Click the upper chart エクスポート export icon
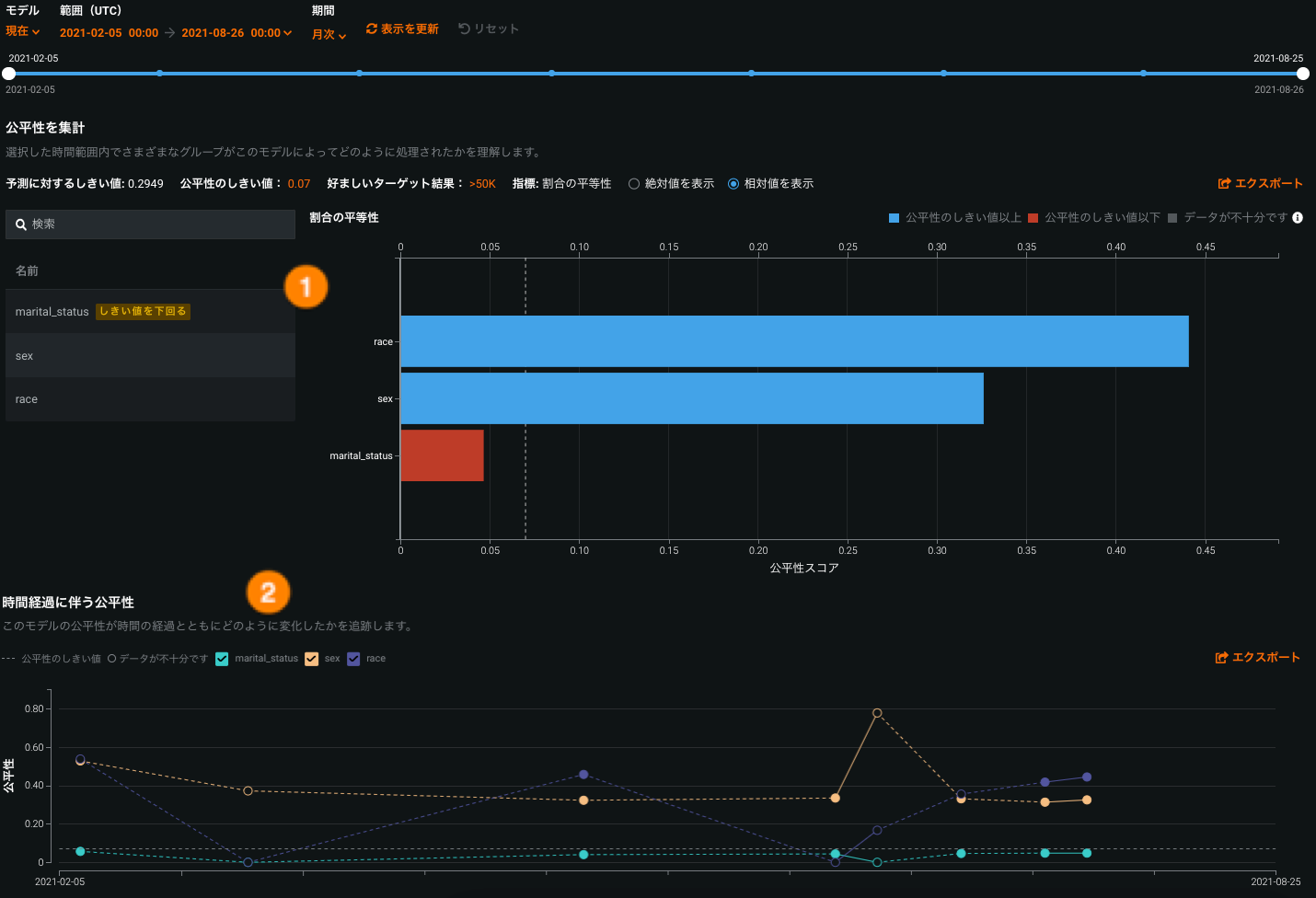 [1224, 184]
